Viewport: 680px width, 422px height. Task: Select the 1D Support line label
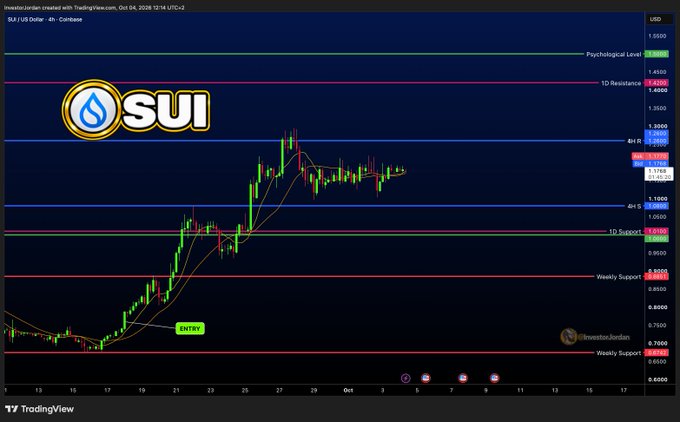625,232
